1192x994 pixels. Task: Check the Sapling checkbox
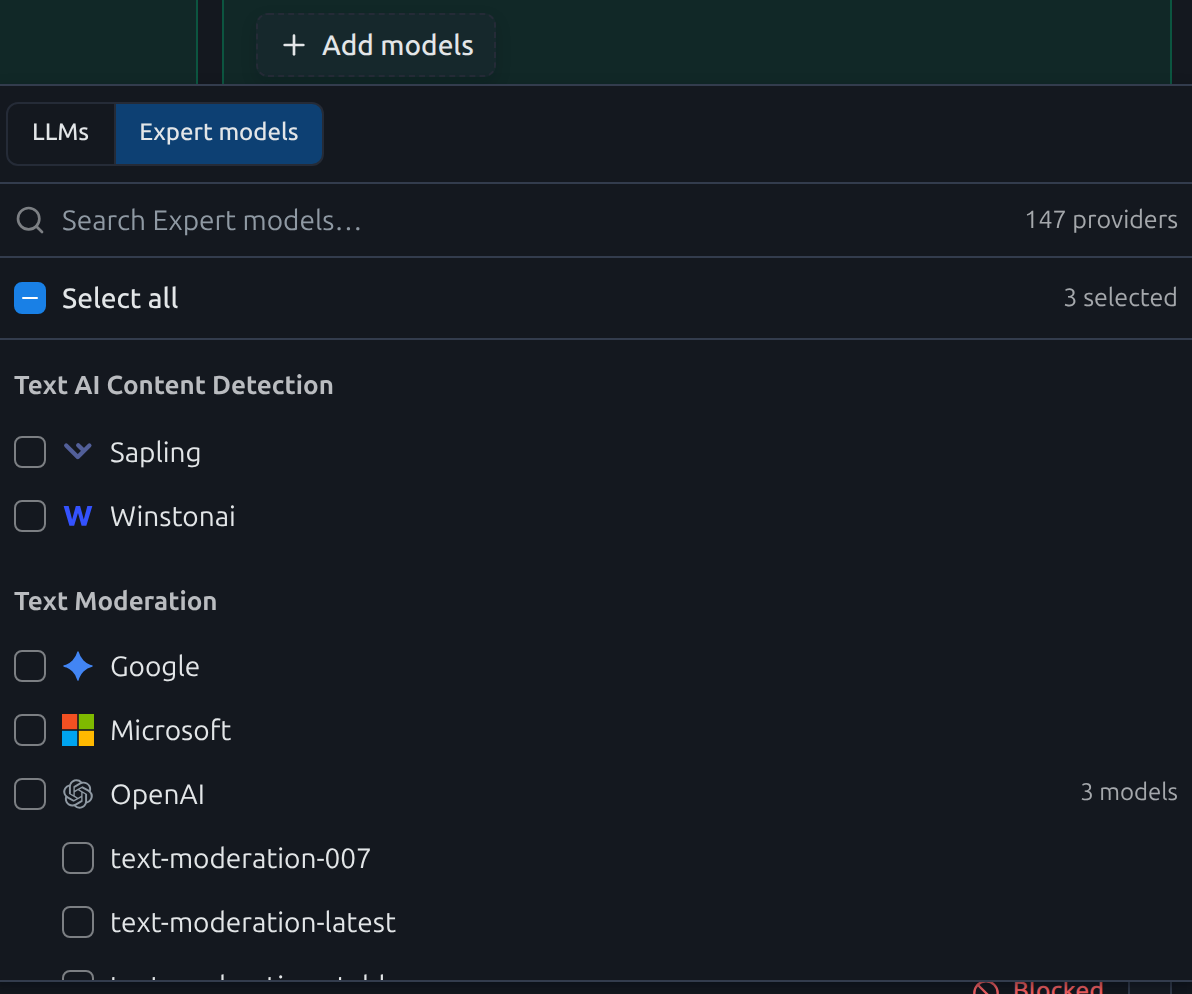coord(30,452)
